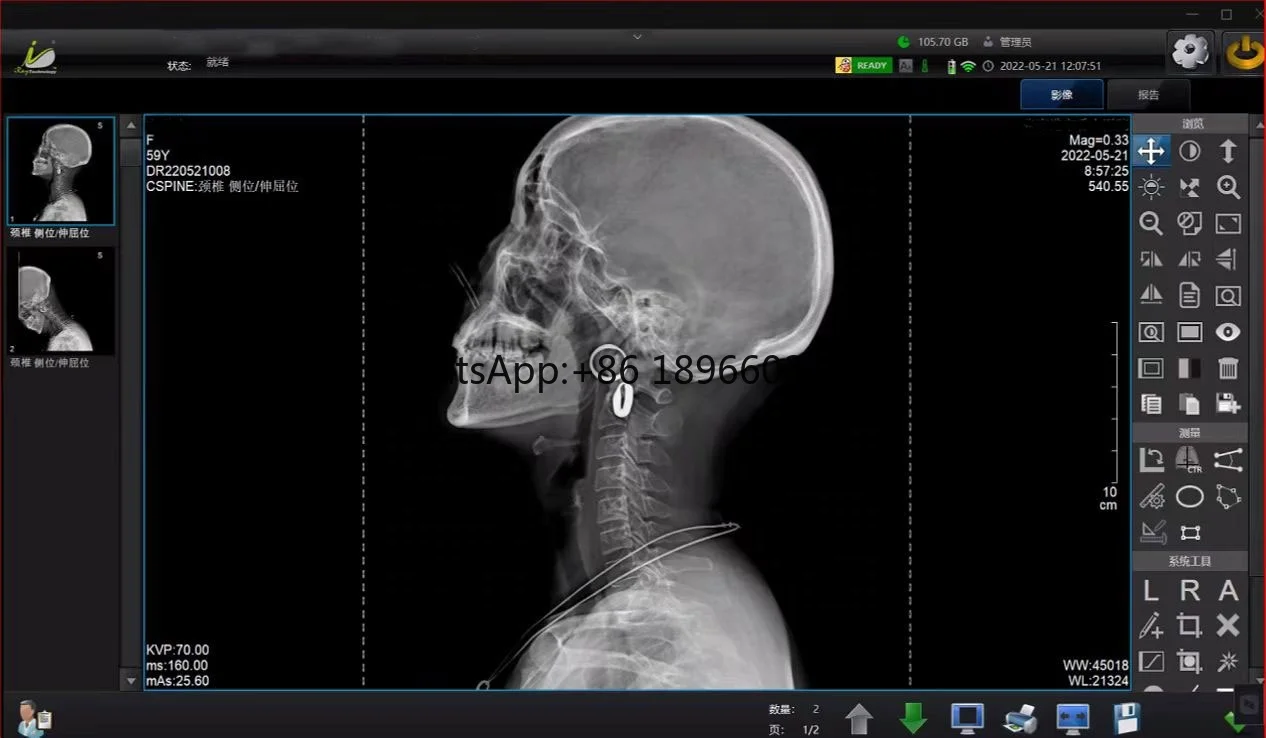Select the pan/move tool
1266x738 pixels.
pos(1151,151)
